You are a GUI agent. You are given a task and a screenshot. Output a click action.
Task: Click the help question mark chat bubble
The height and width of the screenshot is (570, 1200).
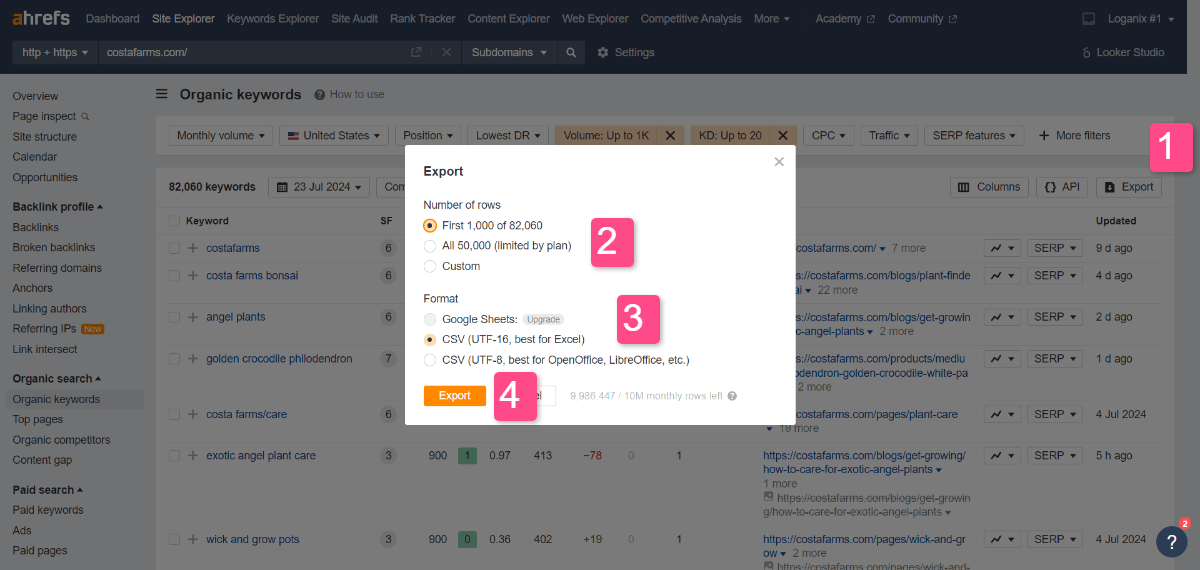(x=1172, y=541)
